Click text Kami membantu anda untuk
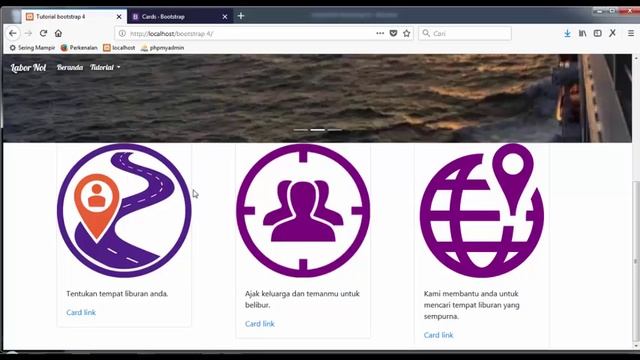The width and height of the screenshot is (640, 360). [x=471, y=293]
